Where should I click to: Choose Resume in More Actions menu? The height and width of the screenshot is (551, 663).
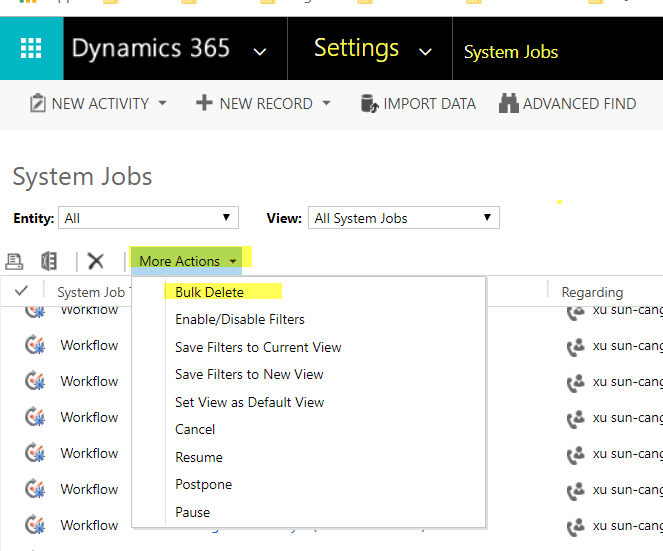pos(199,457)
